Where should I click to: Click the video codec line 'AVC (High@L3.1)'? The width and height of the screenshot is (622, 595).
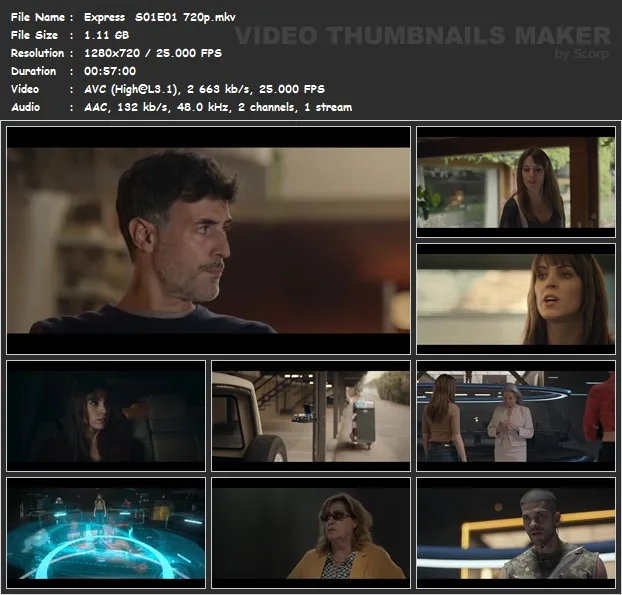[131, 89]
